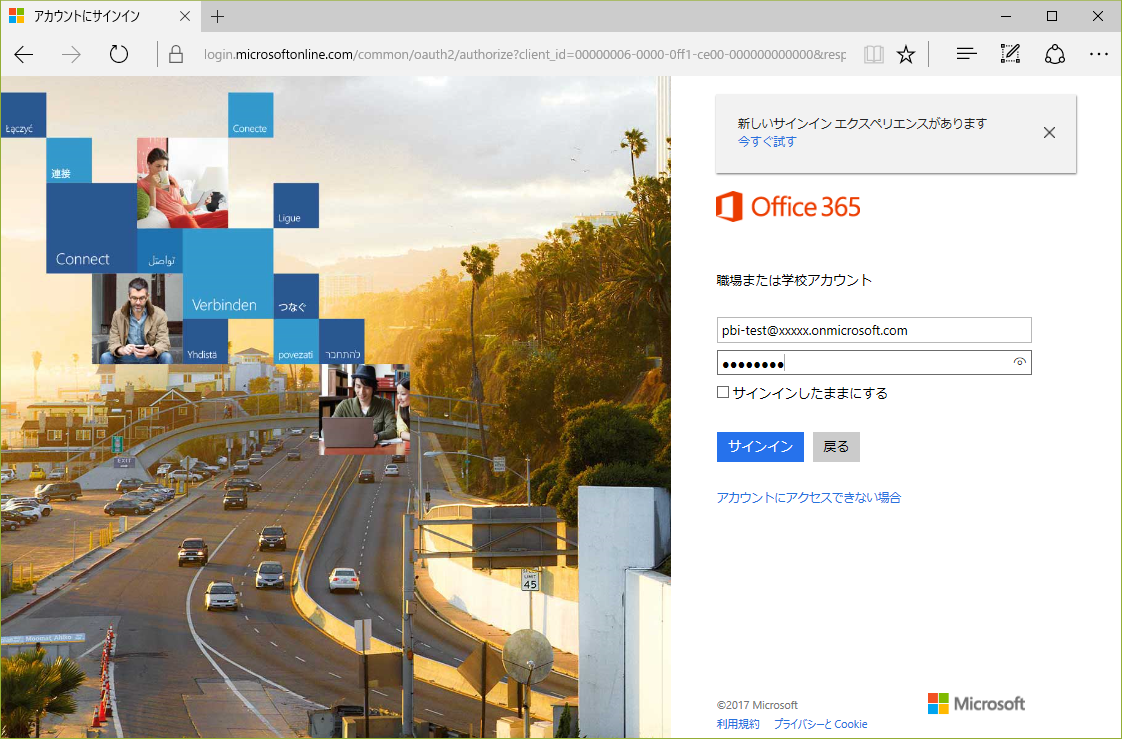Image resolution: width=1122 pixels, height=739 pixels.
Task: Minimize the browser window
Action: coord(1006,16)
